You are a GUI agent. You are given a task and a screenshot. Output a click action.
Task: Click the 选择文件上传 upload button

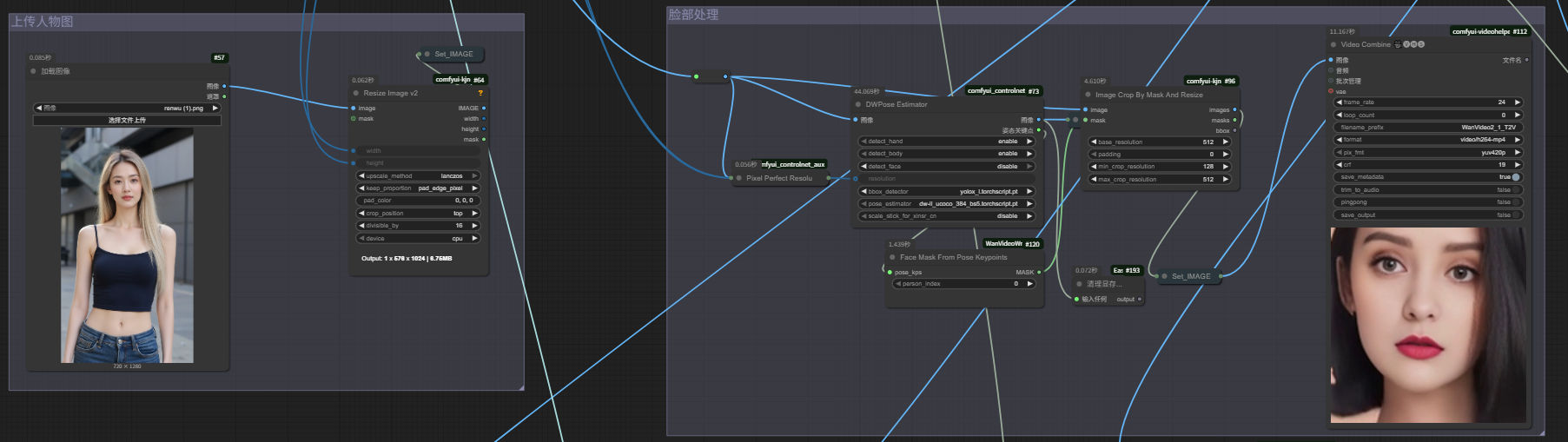[127, 120]
